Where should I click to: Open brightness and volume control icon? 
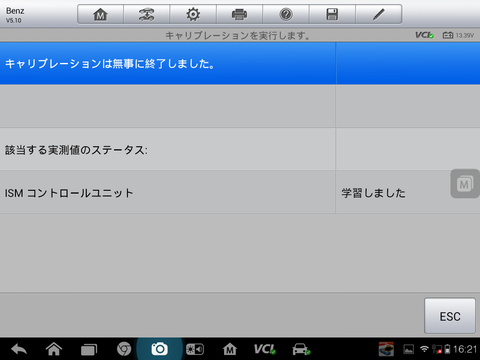click(195, 349)
